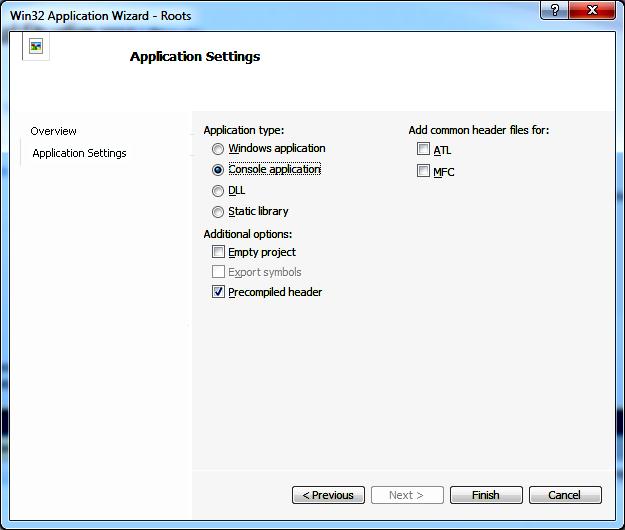
Task: Click Finish to create the project
Action: (x=486, y=495)
